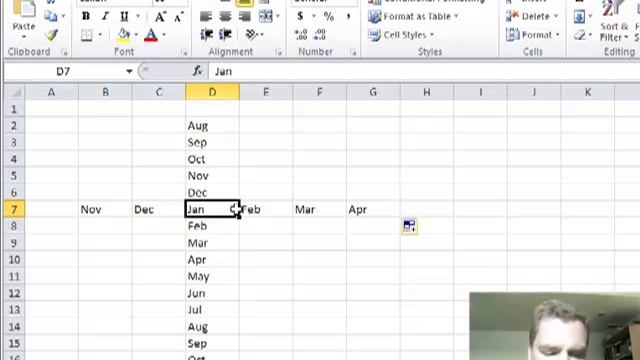
Task: Select cell D2 containing Aug
Action: click(x=212, y=126)
